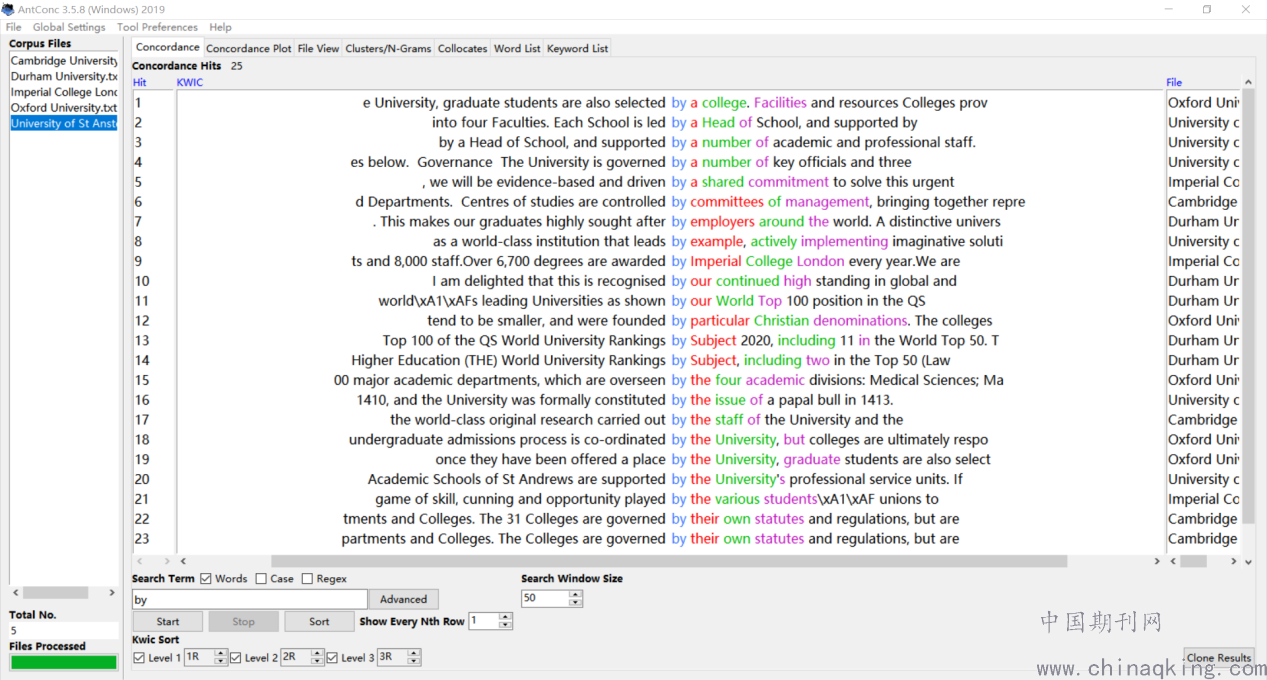The image size is (1267, 680).
Task: Select Oxford University.txt corpus file
Action: pos(64,107)
